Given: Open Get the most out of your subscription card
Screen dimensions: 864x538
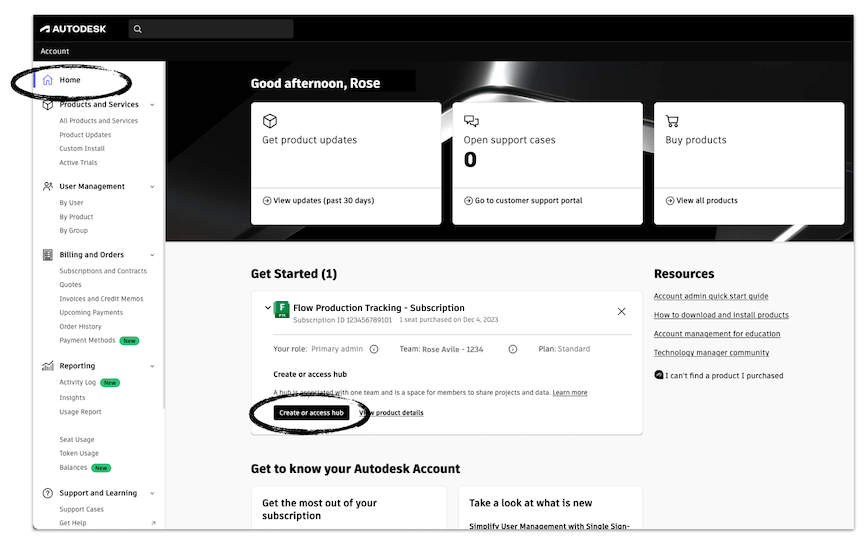Looking at the screenshot, I should coord(349,508).
